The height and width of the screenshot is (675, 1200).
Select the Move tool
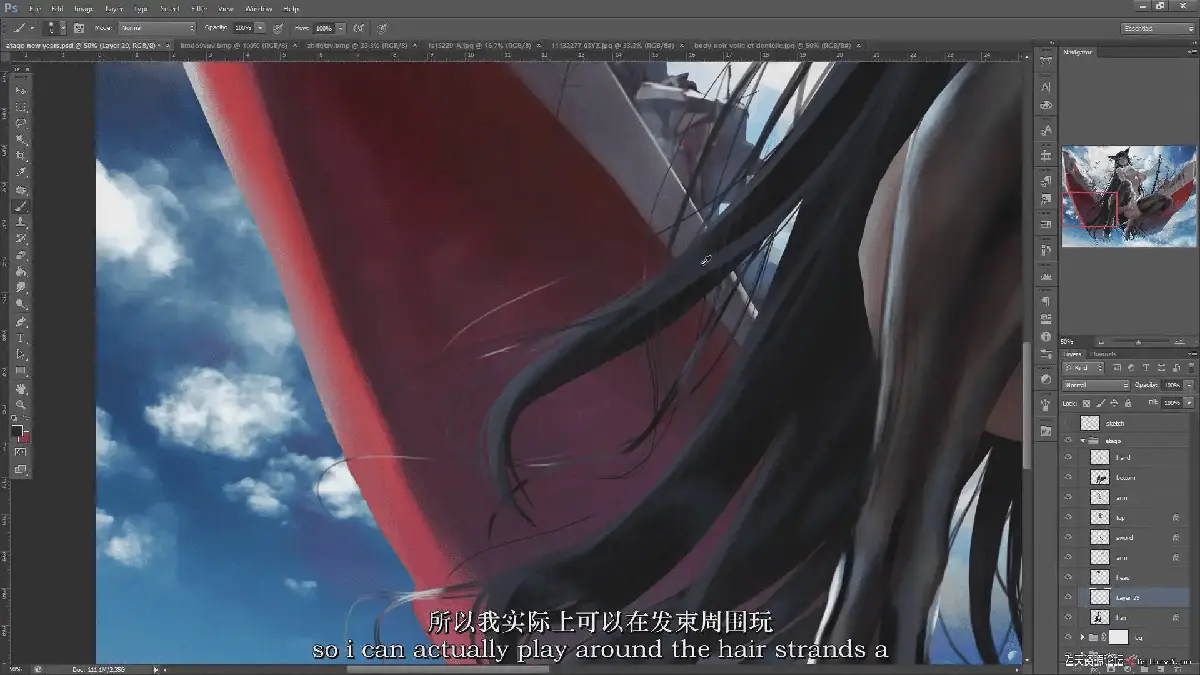[x=22, y=91]
